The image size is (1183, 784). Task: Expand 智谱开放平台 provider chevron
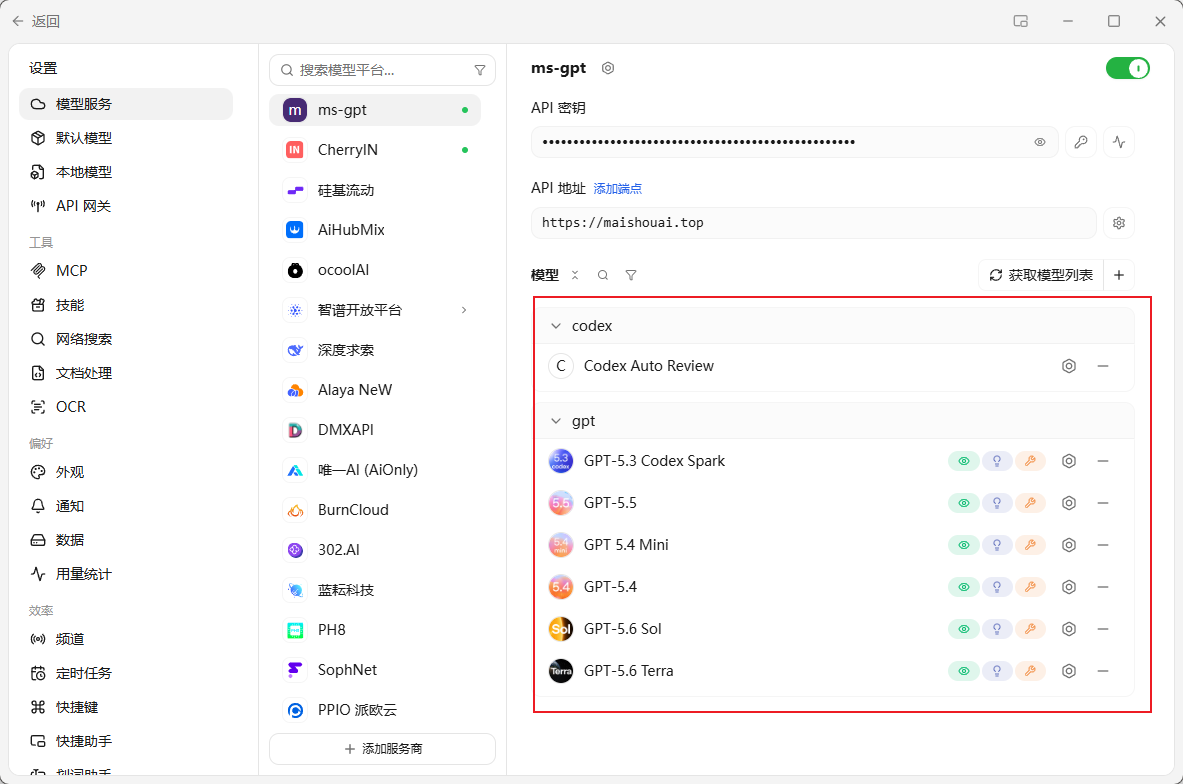point(464,310)
